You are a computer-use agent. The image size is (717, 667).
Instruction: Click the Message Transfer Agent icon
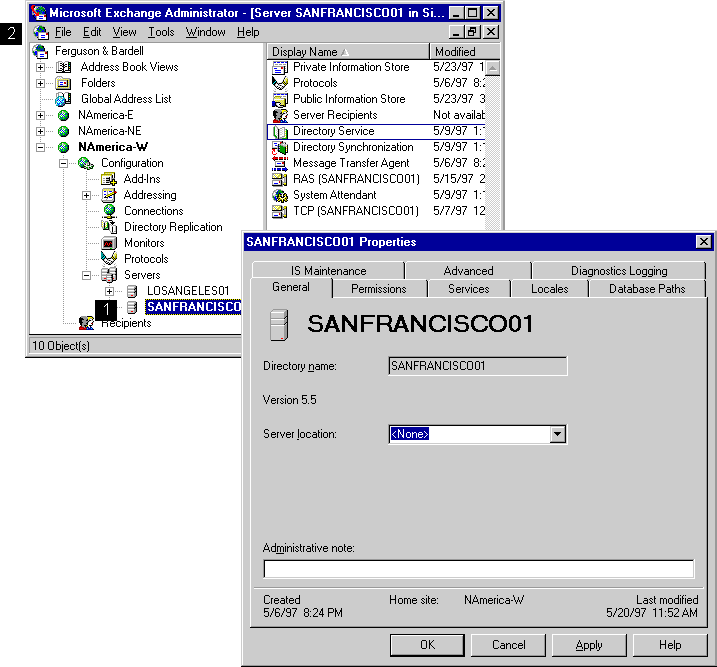click(x=280, y=163)
